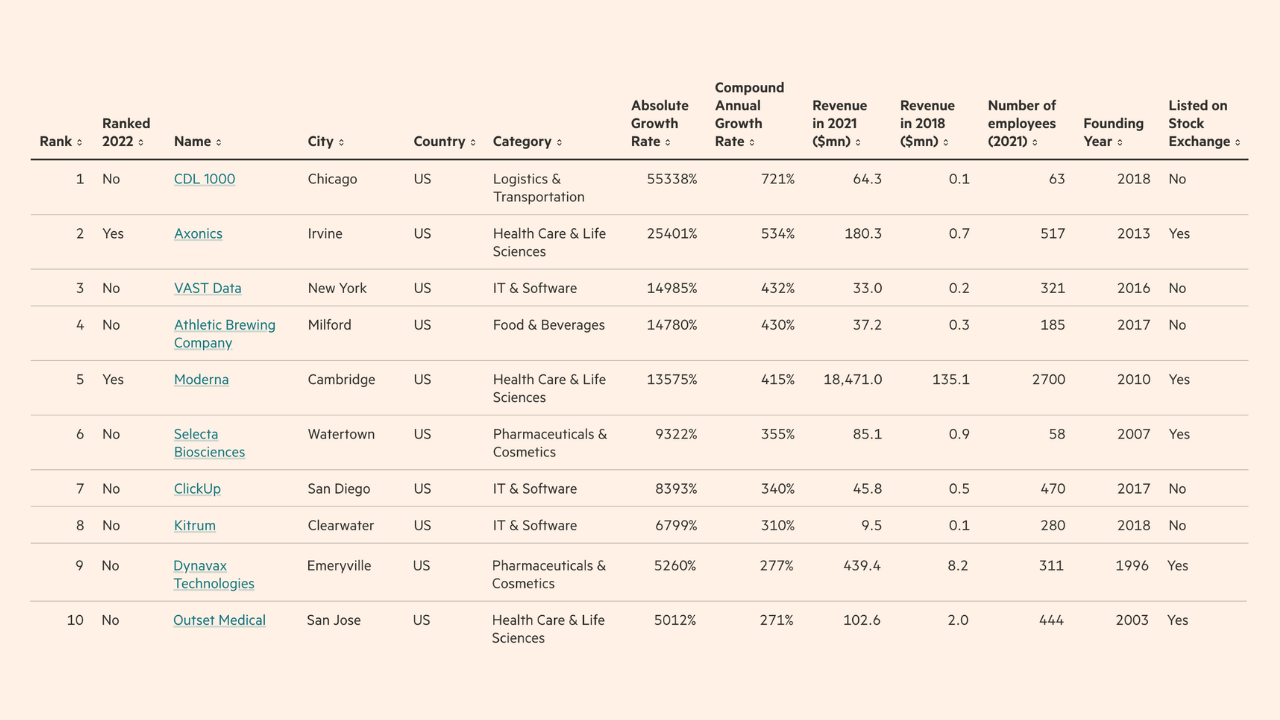Click the 8.2 revenue 2018 value
Screen dimensions: 1280x720
(x=957, y=566)
